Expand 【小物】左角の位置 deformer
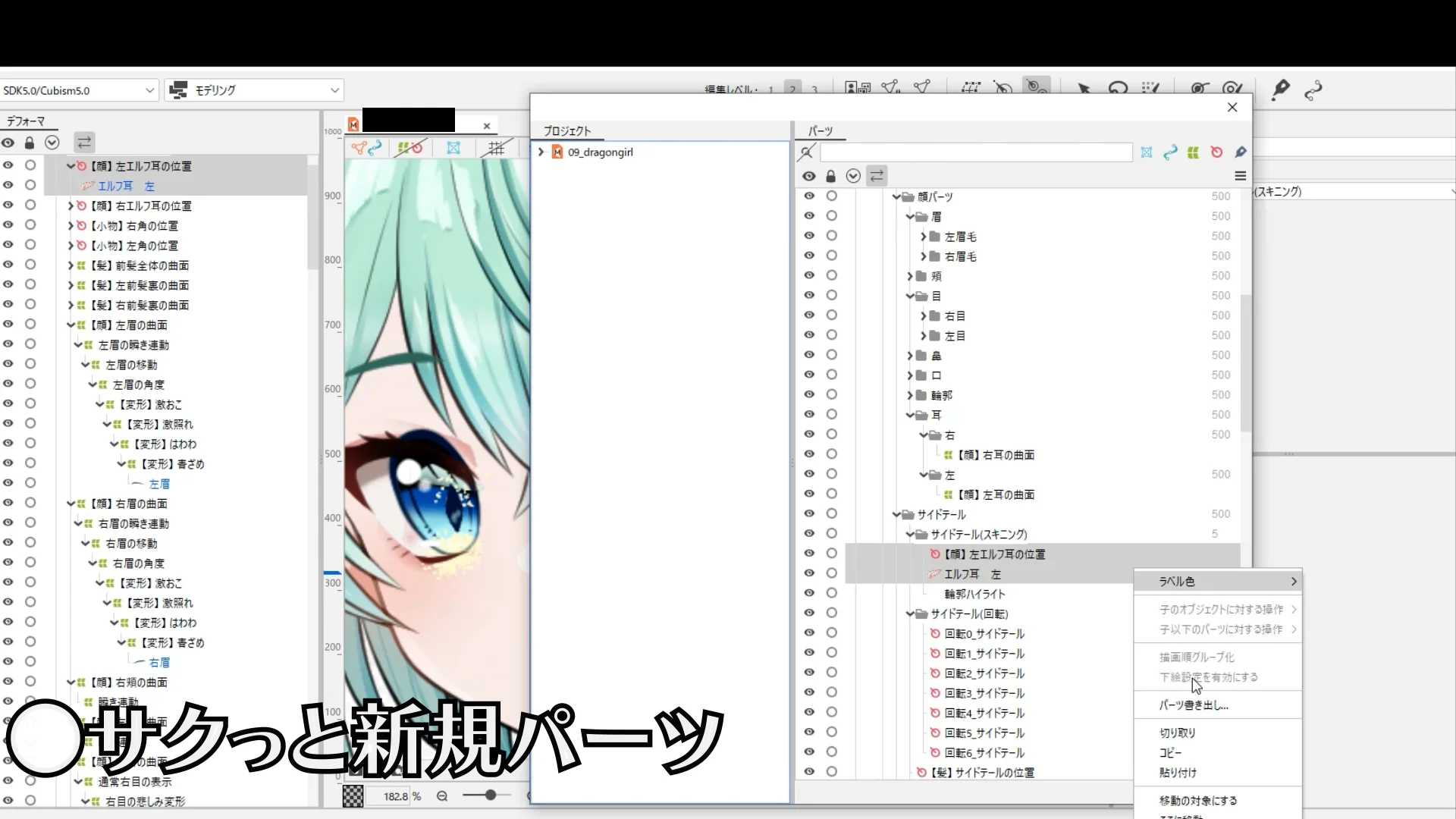 (71, 246)
